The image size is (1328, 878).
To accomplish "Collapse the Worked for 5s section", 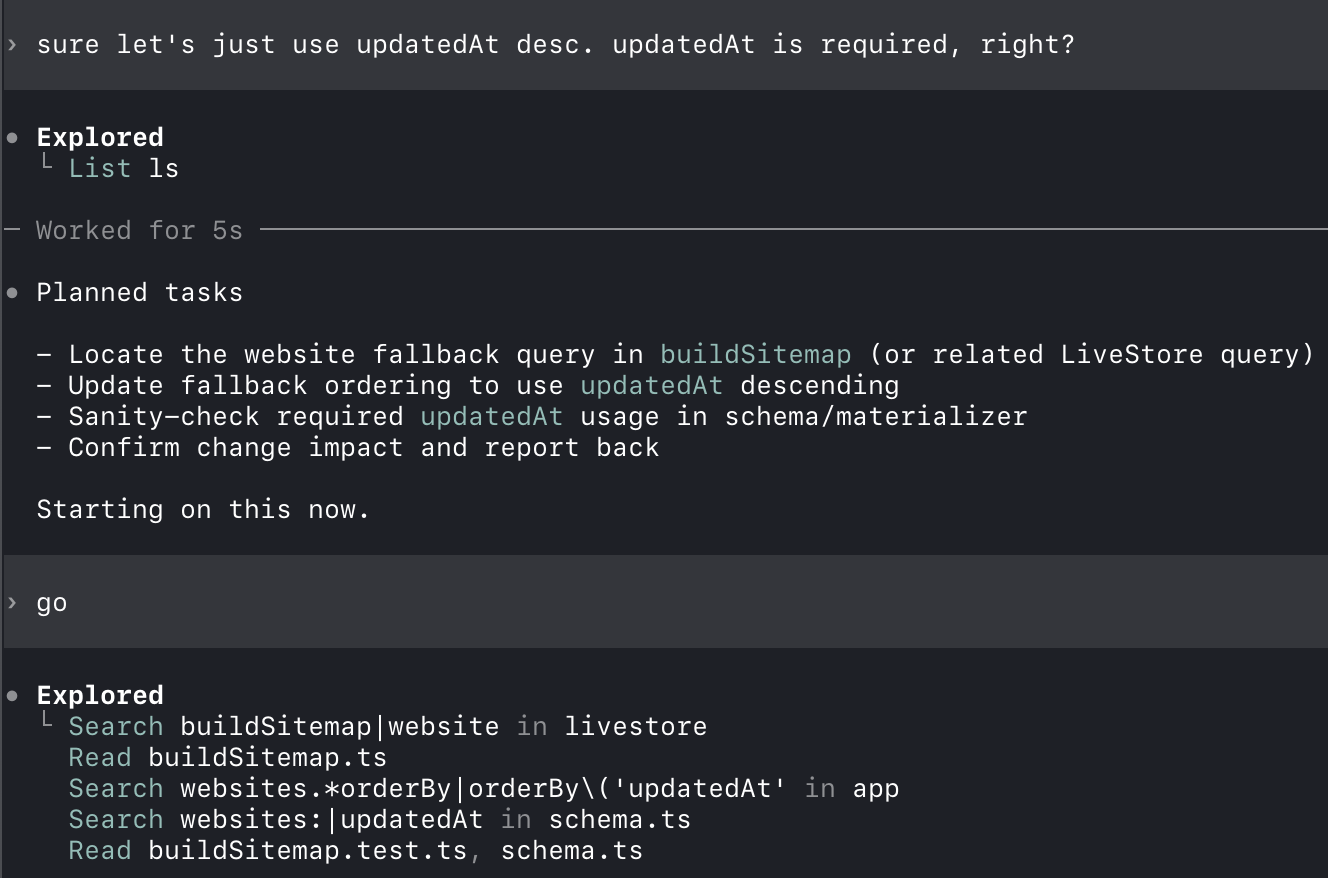I will coord(140,230).
